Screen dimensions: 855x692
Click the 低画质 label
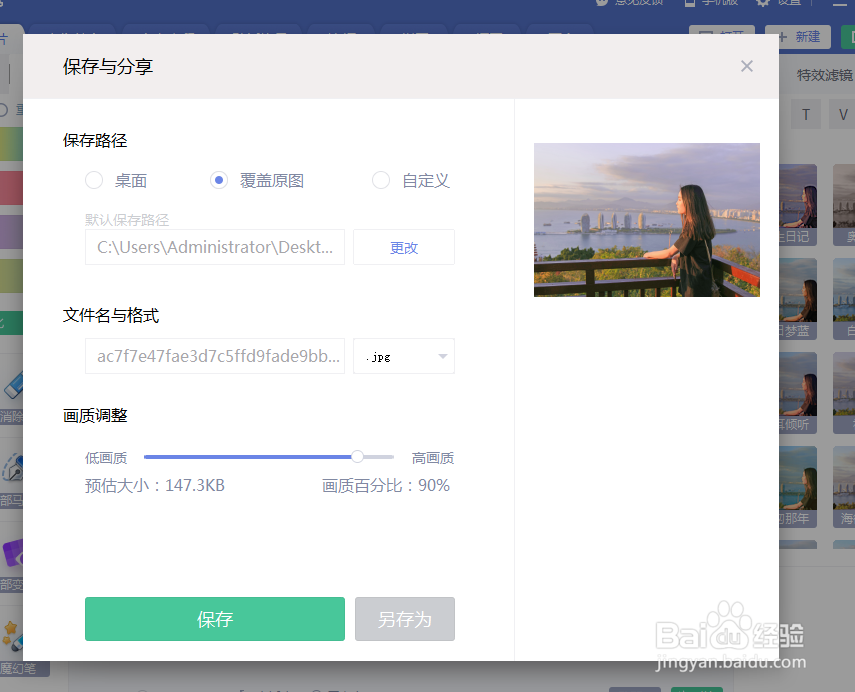pyautogui.click(x=106, y=458)
